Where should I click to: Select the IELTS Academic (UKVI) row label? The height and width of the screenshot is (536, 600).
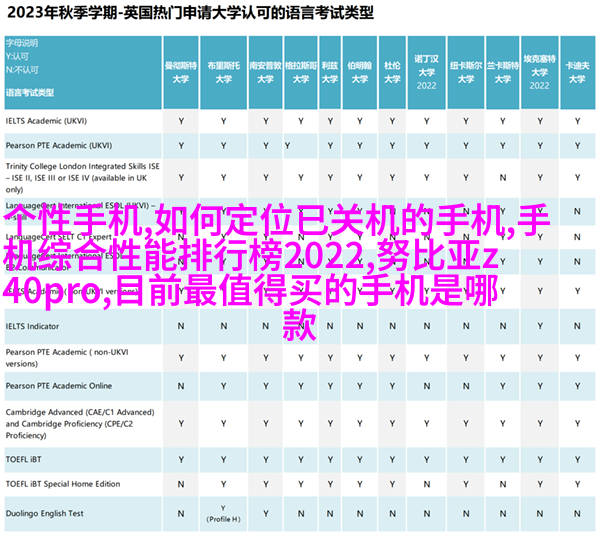pos(46,121)
